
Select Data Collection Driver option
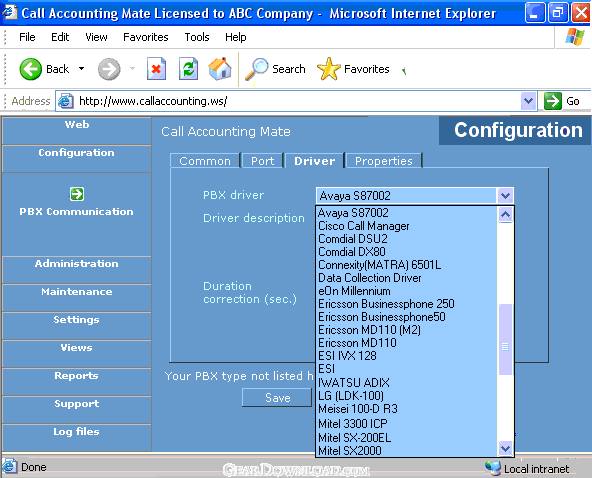click(407, 278)
